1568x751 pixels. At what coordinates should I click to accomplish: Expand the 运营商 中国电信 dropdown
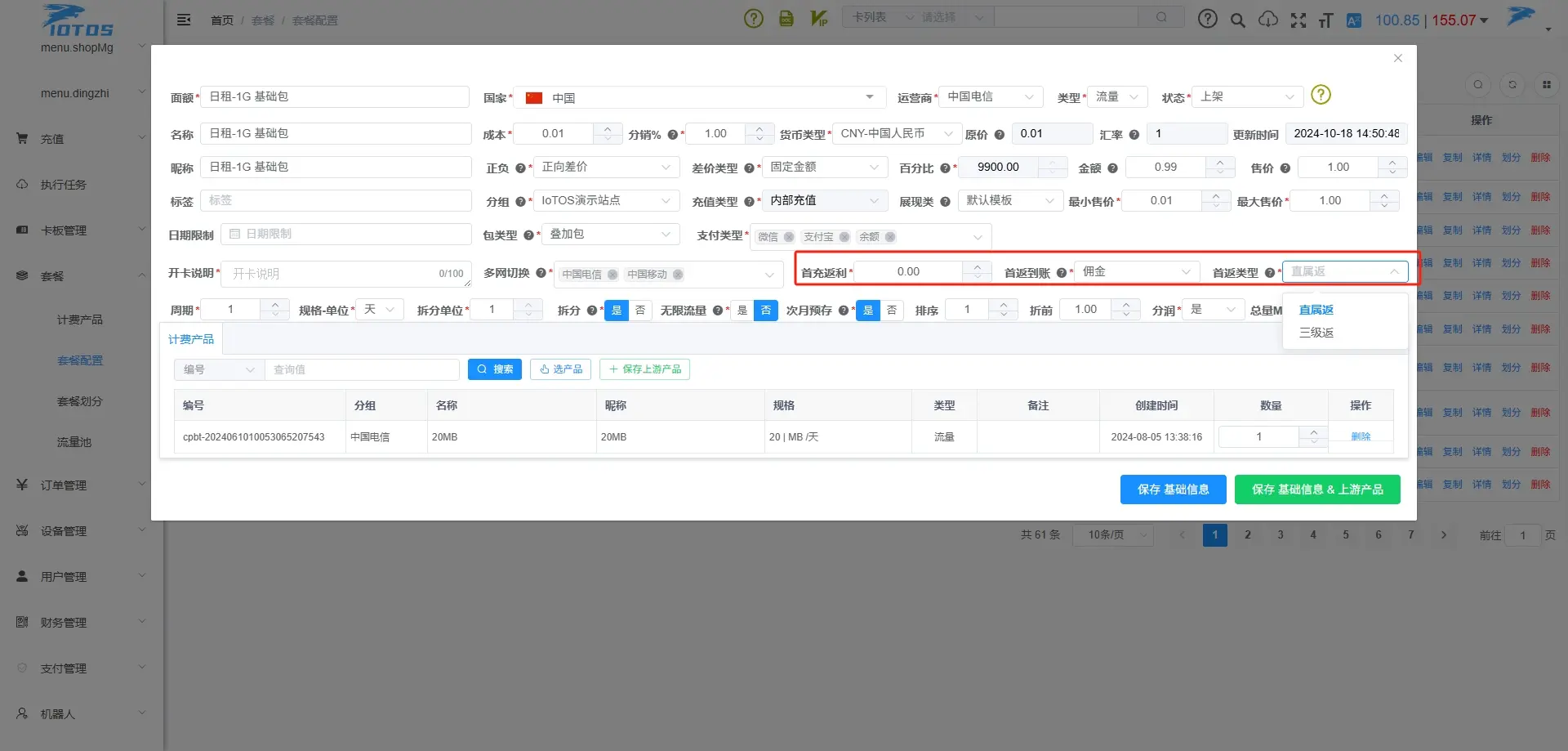(x=991, y=96)
